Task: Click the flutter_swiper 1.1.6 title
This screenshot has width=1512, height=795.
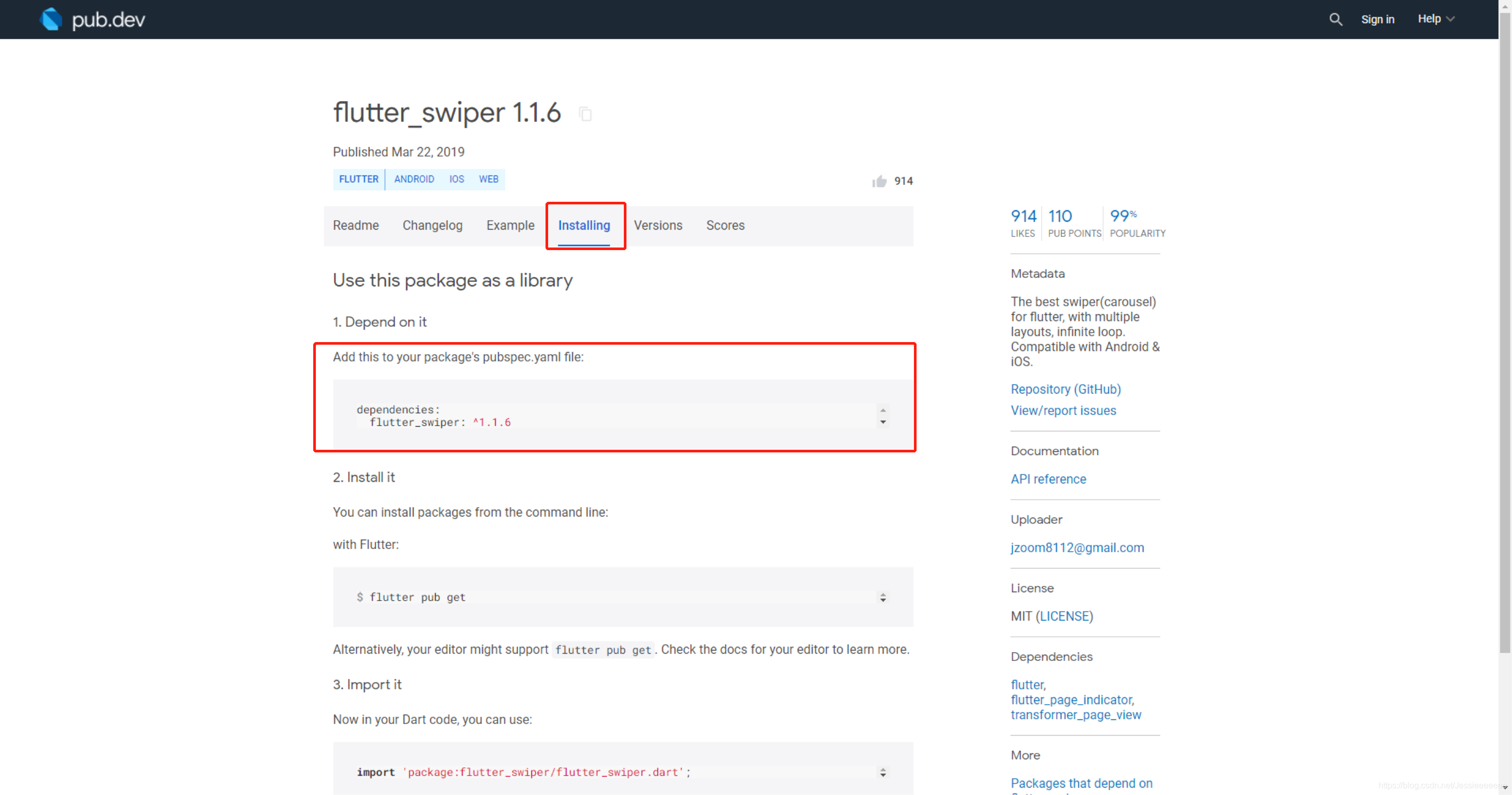Action: pos(447,112)
